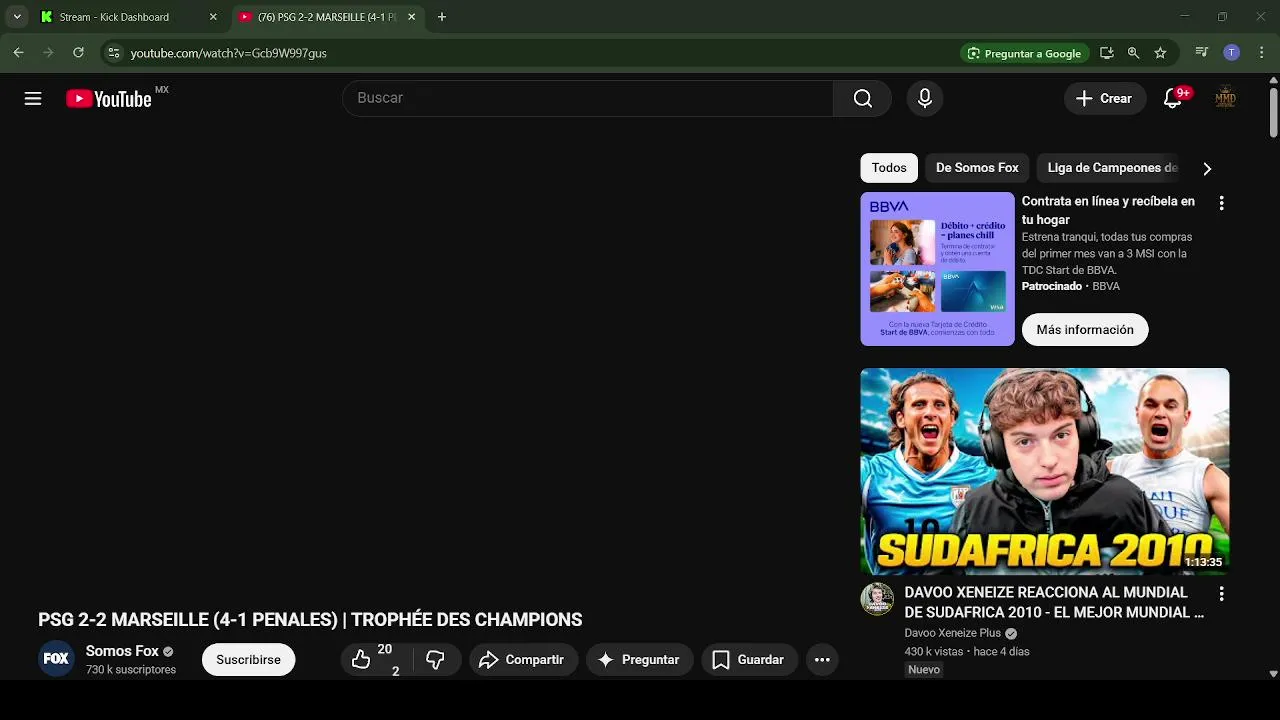Reload the current page
Screen dimensions: 1280x720
tap(78, 53)
